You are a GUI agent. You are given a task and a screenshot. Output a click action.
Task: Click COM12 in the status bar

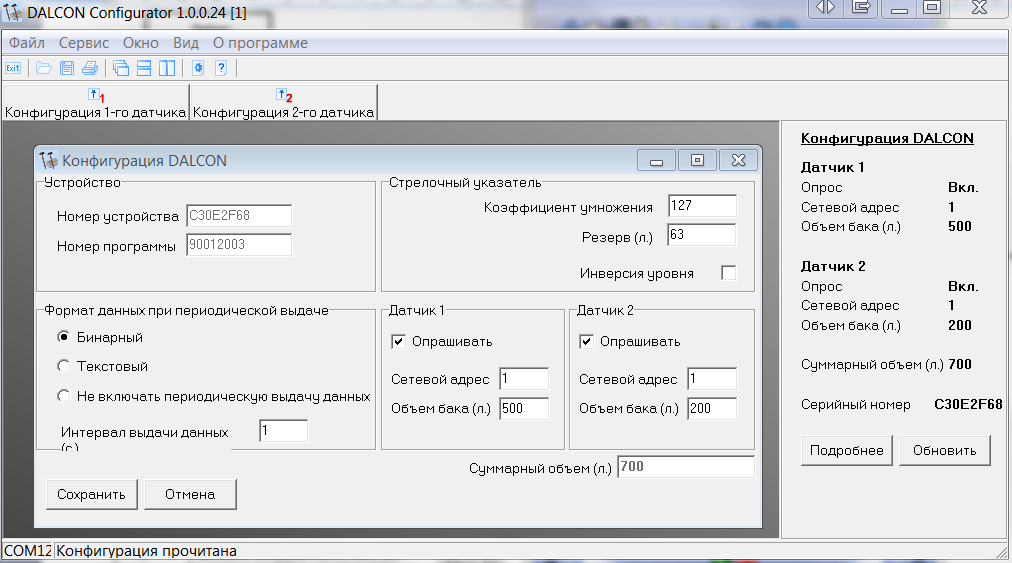click(x=28, y=551)
